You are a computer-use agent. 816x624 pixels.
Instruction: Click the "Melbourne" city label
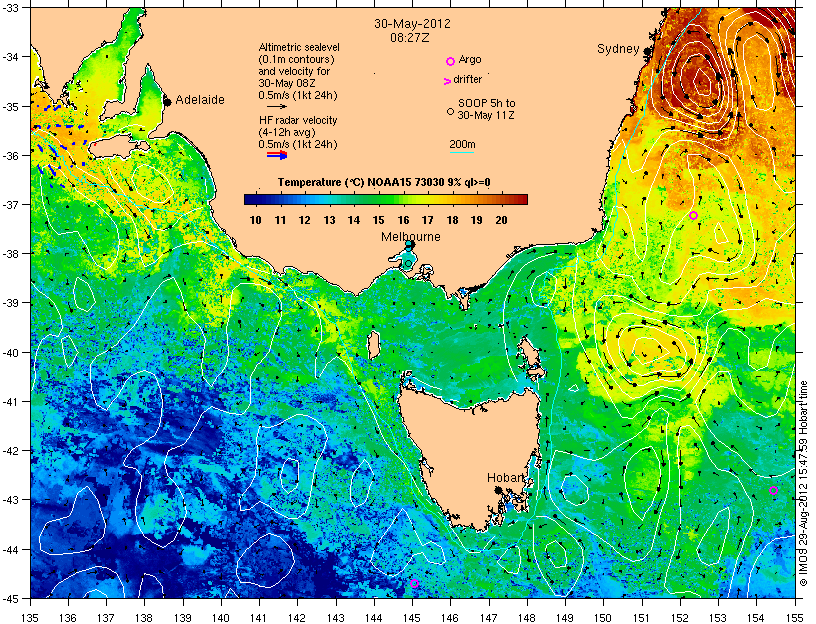point(411,237)
